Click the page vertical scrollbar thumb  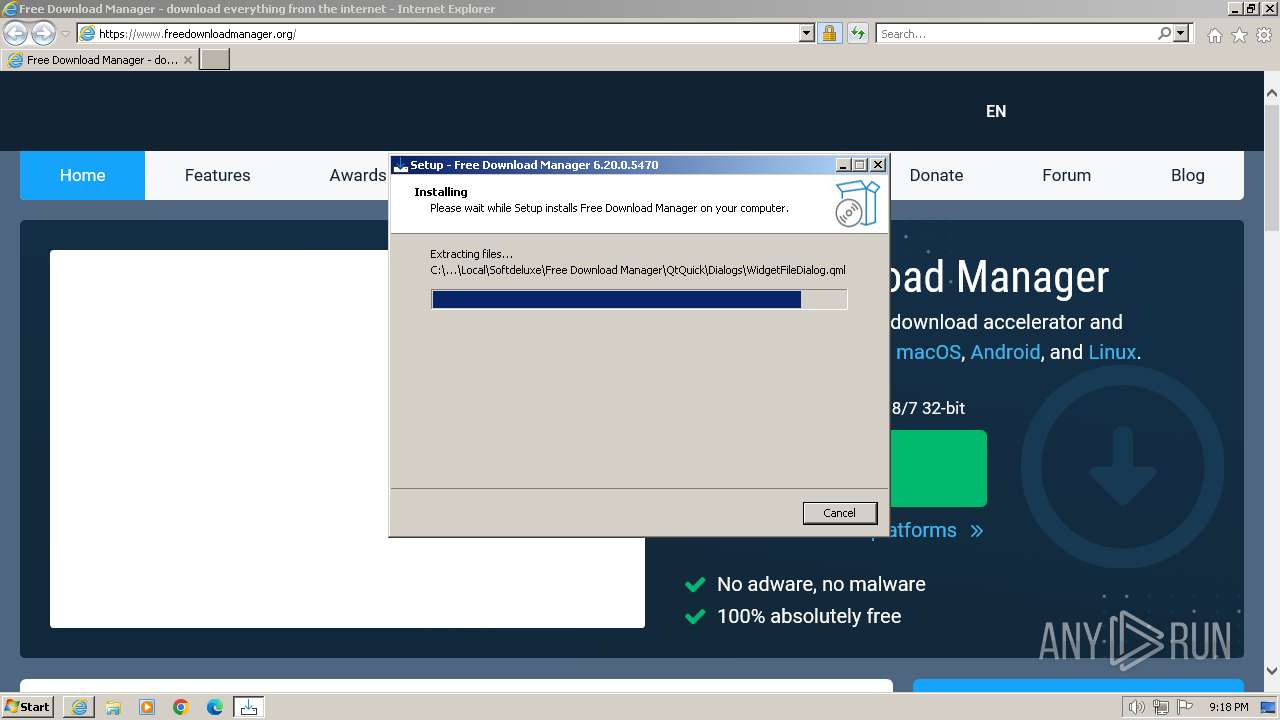pyautogui.click(x=1271, y=168)
